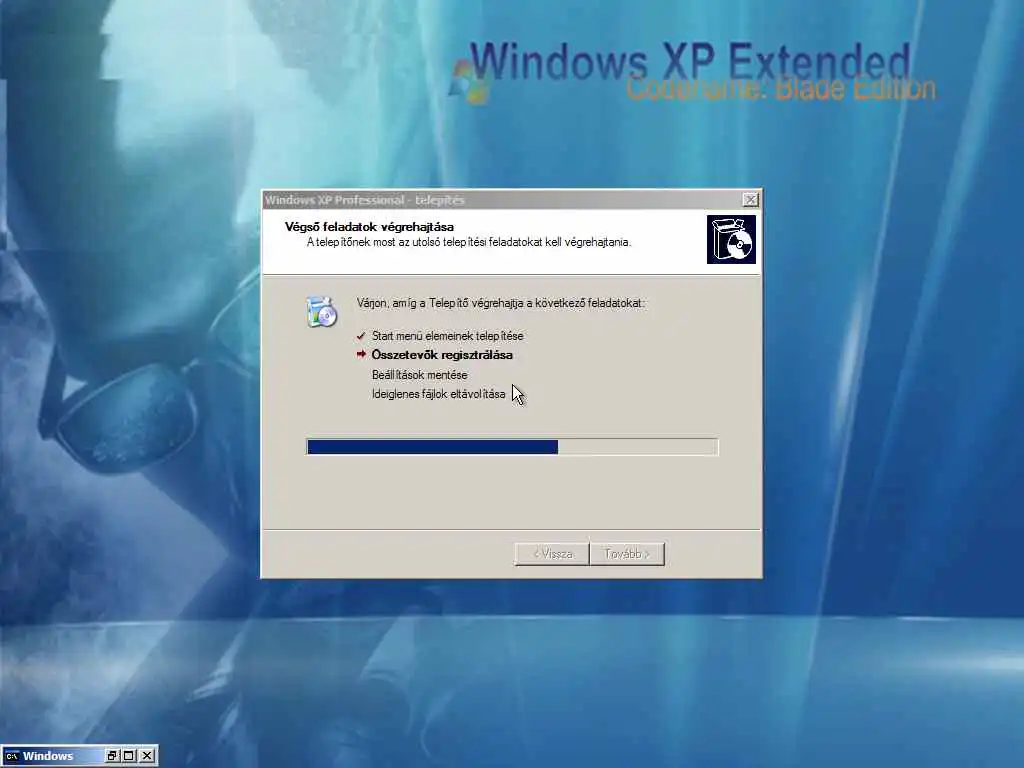This screenshot has height=768, width=1024.
Task: Select the text 'Összetevők regisztrálása'
Action: coord(442,355)
